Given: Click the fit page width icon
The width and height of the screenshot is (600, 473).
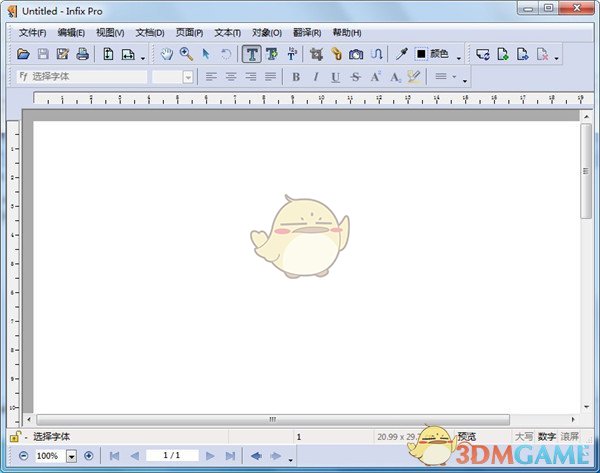Looking at the screenshot, I should 128,55.
